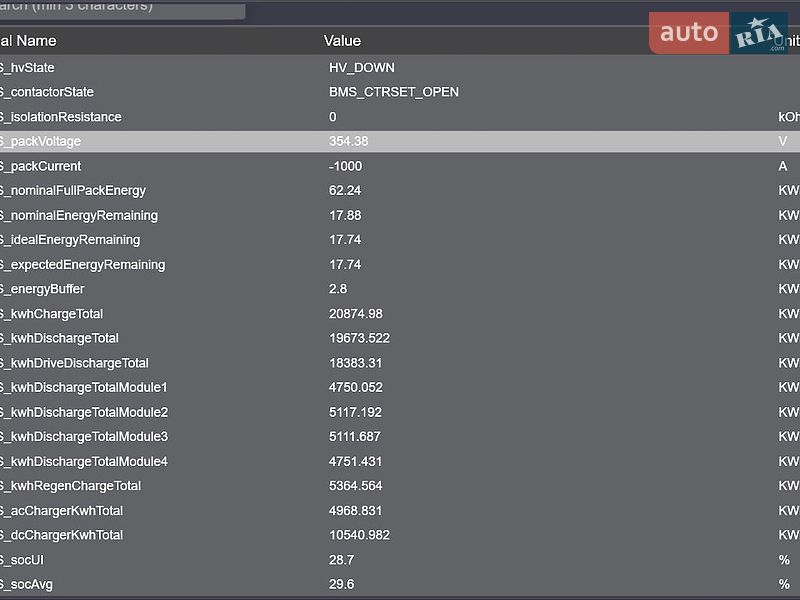Select the socAvg signal row
The image size is (800, 600).
point(400,584)
